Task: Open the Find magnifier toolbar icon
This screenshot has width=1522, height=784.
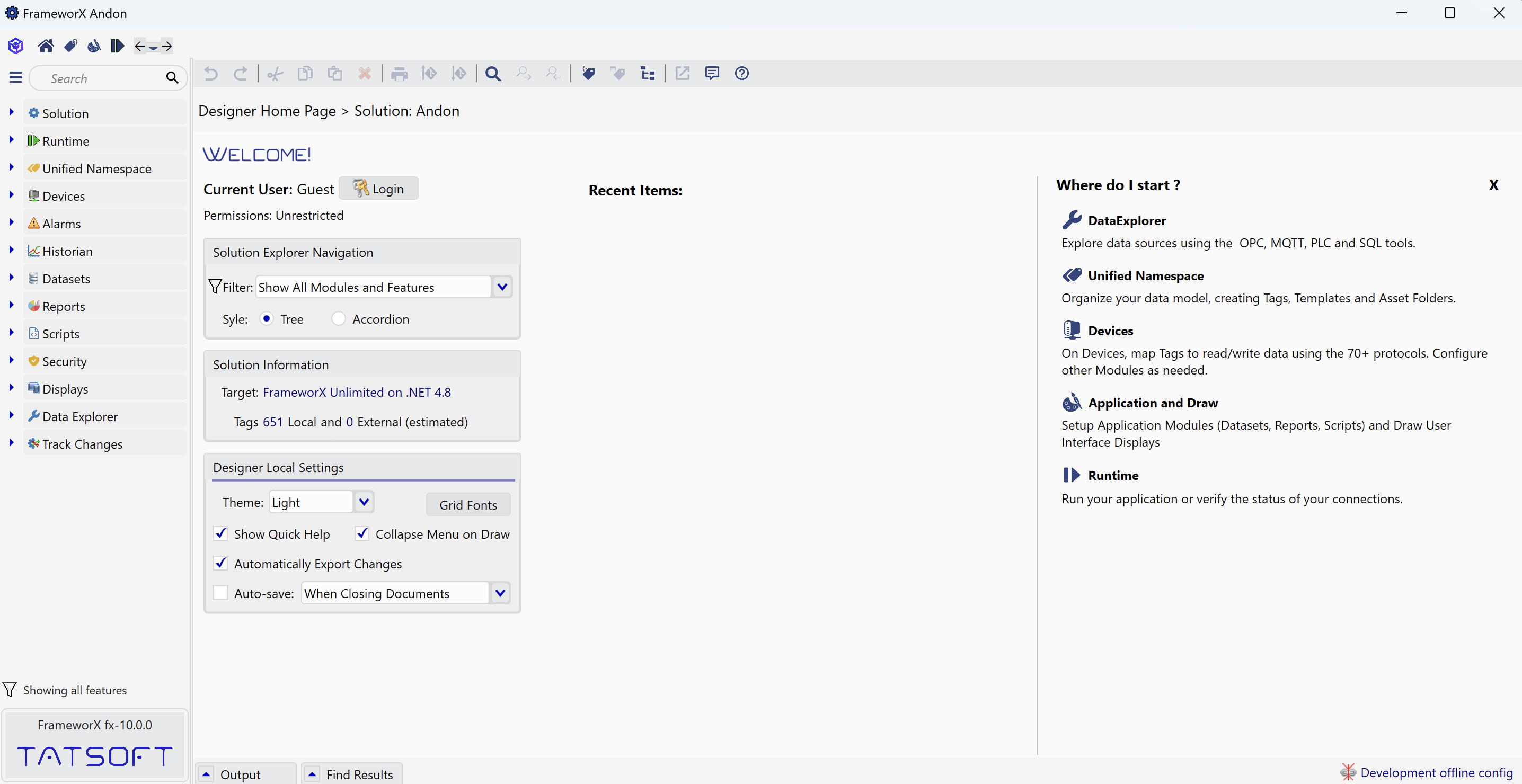Action: pos(493,73)
